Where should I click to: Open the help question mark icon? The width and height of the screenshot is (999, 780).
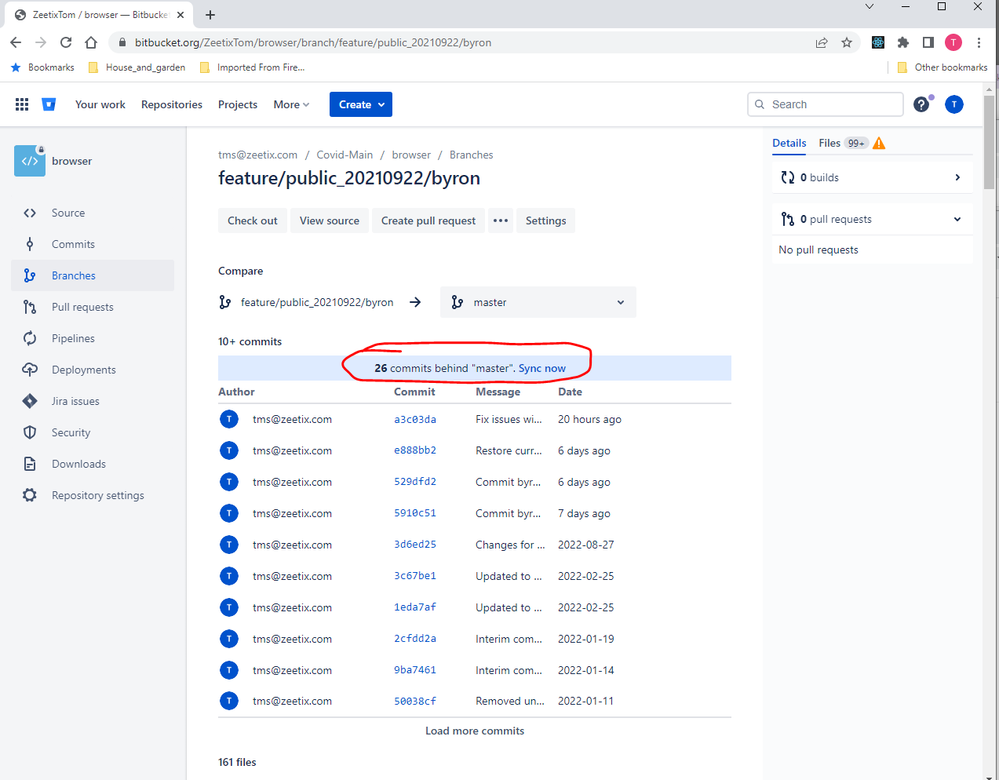point(921,105)
